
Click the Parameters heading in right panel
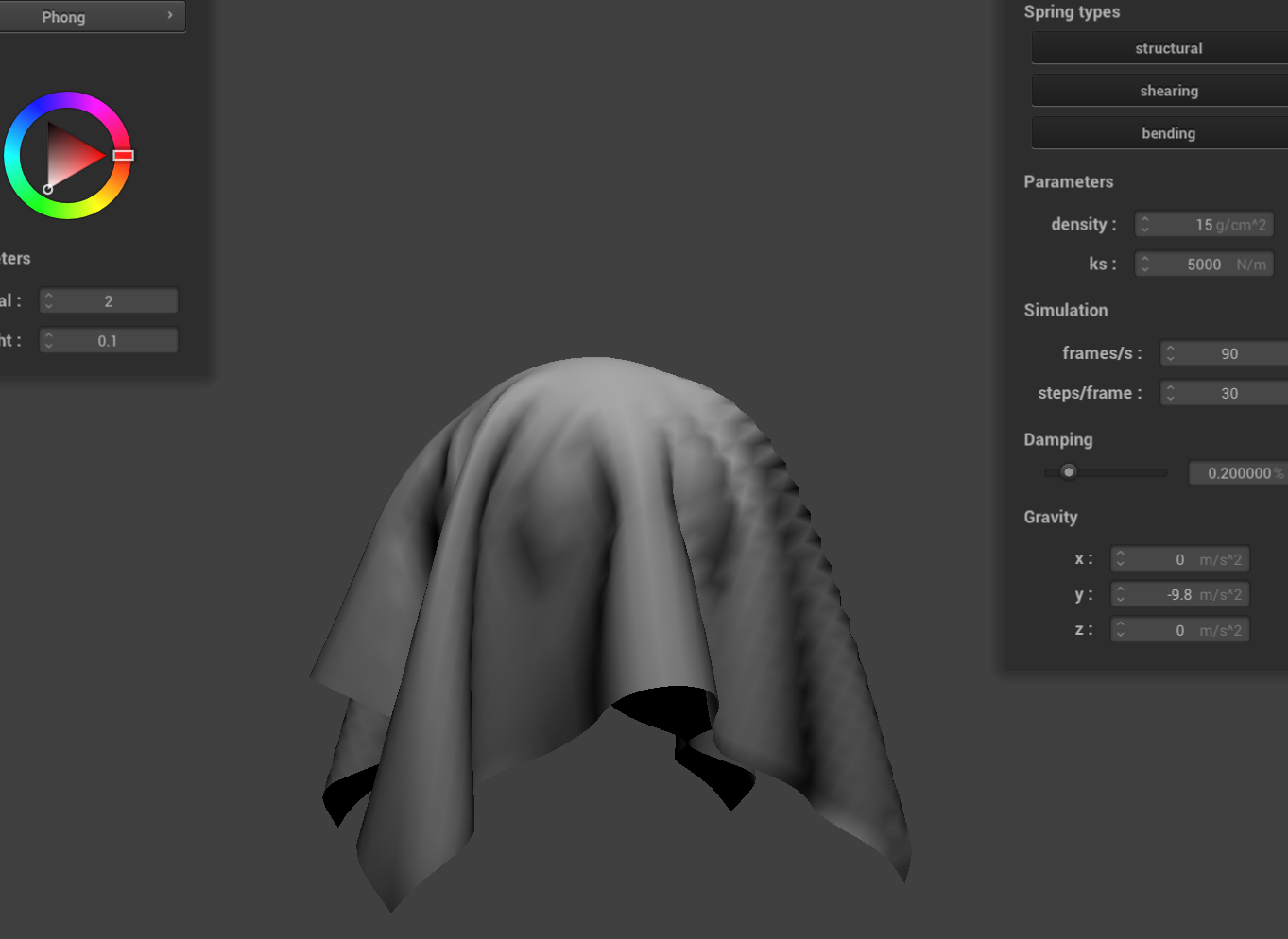[1069, 181]
